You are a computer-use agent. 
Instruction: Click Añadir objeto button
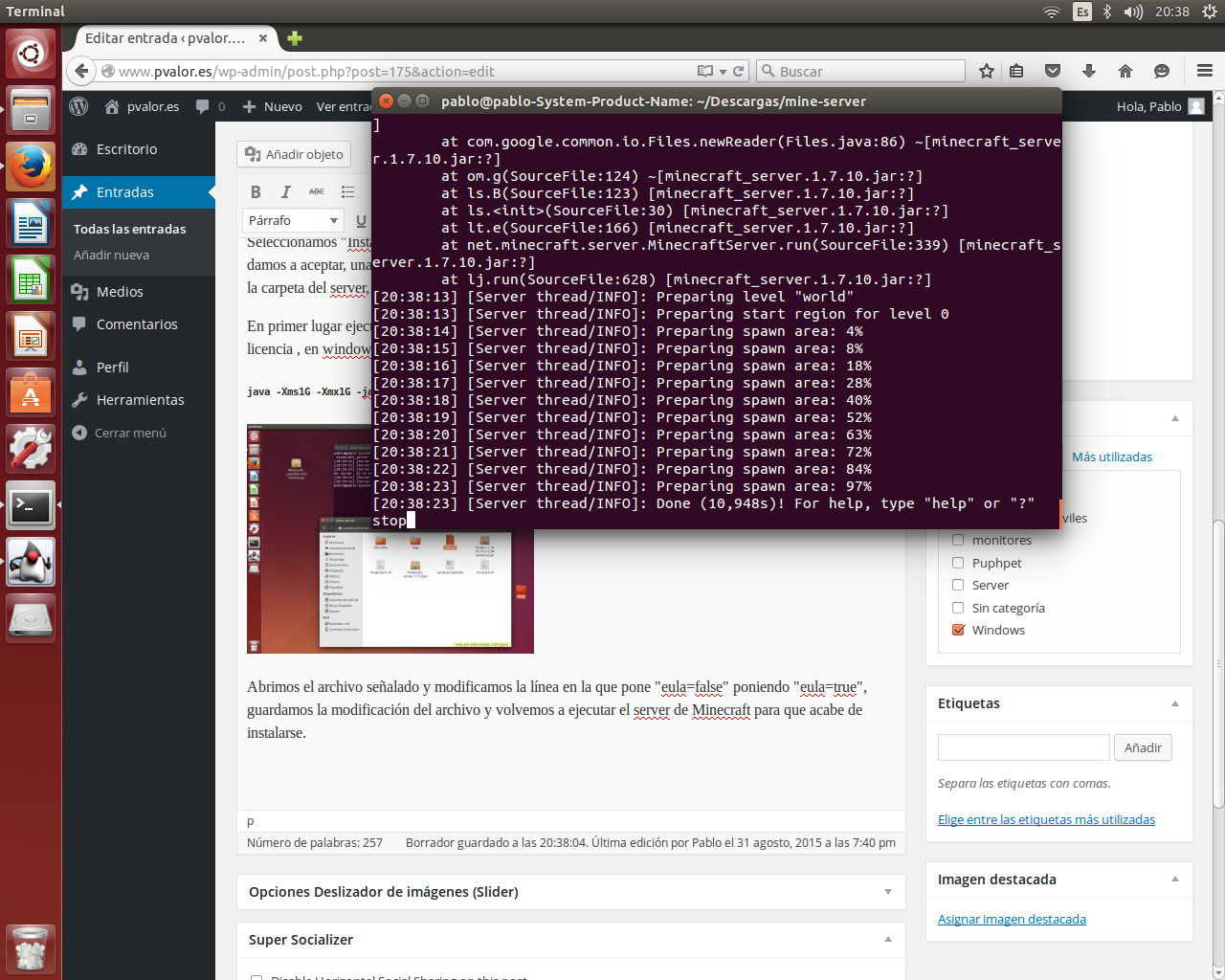(x=294, y=154)
